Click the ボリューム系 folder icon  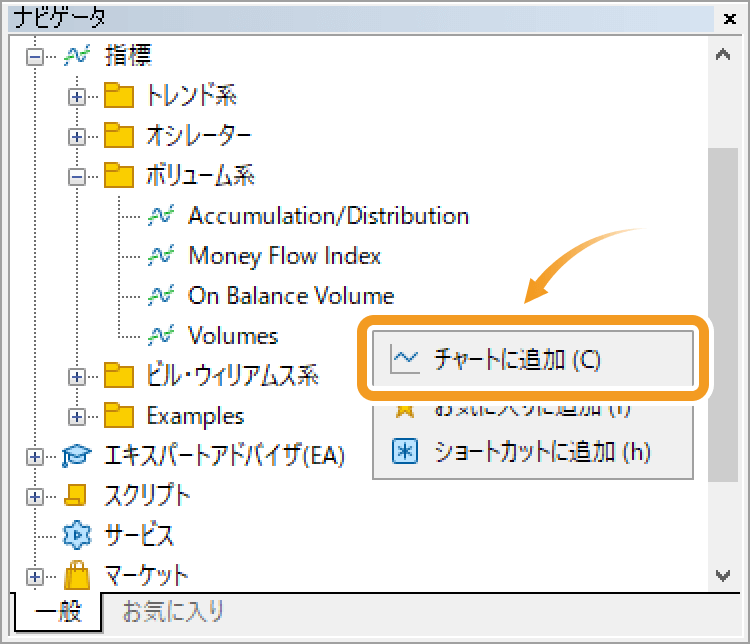pos(119,175)
